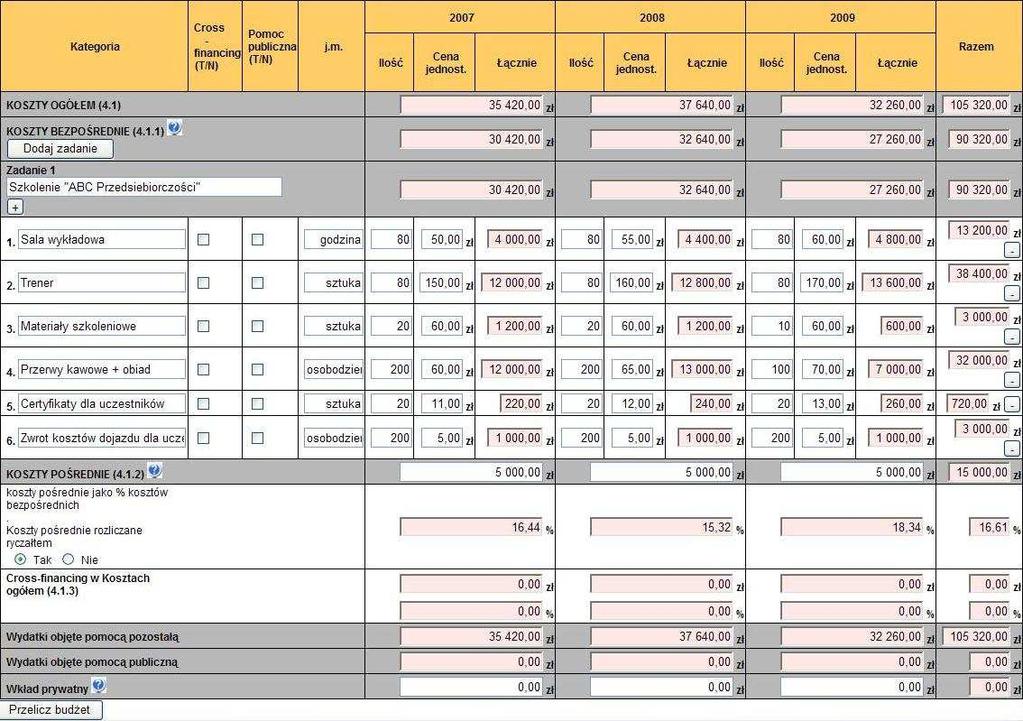Open help icon next to Wkład prywatny
The height and width of the screenshot is (721, 1023).
point(99,685)
